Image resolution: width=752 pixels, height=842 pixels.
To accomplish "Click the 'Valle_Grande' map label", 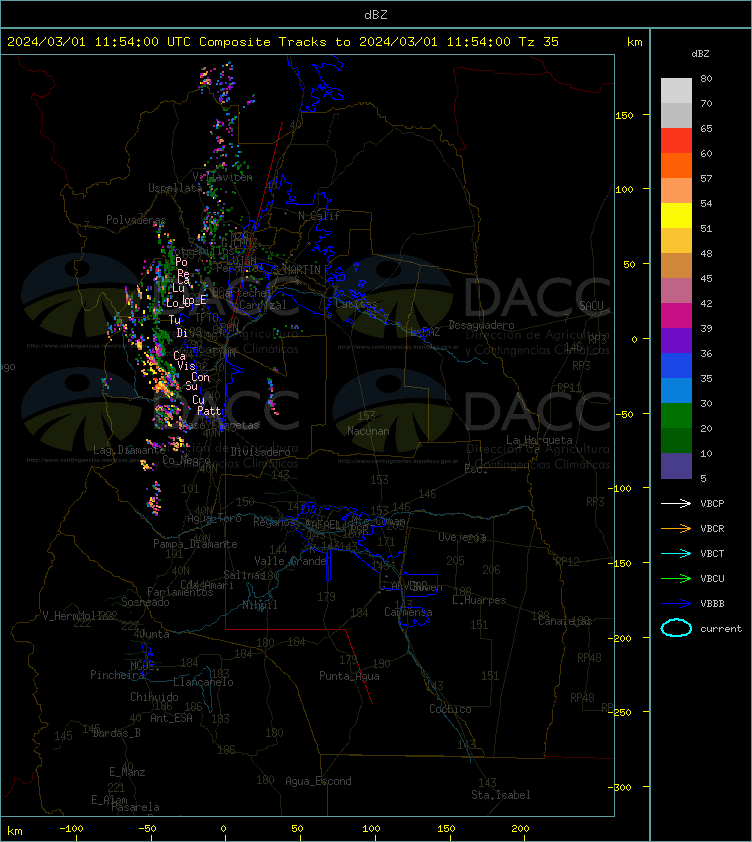I will (x=291, y=561).
